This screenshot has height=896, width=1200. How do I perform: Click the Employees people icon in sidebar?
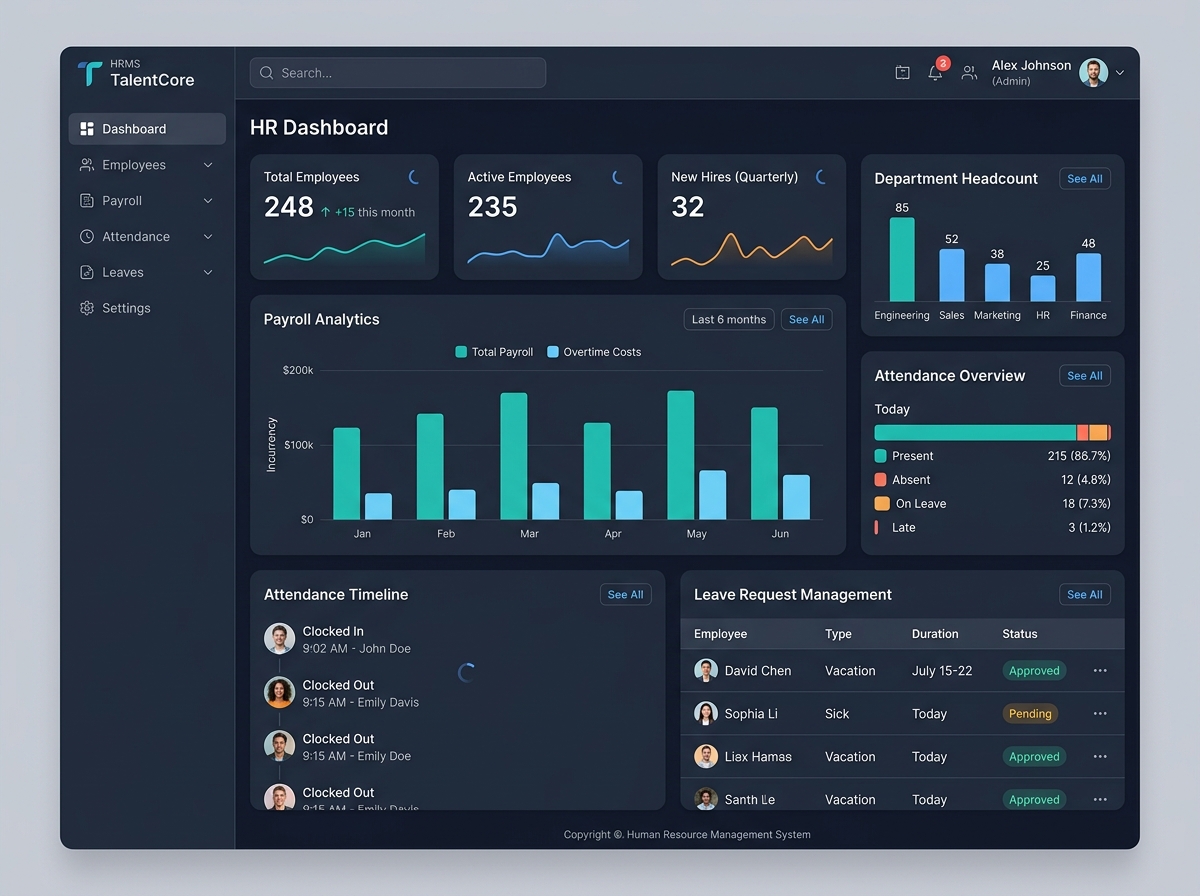click(87, 165)
